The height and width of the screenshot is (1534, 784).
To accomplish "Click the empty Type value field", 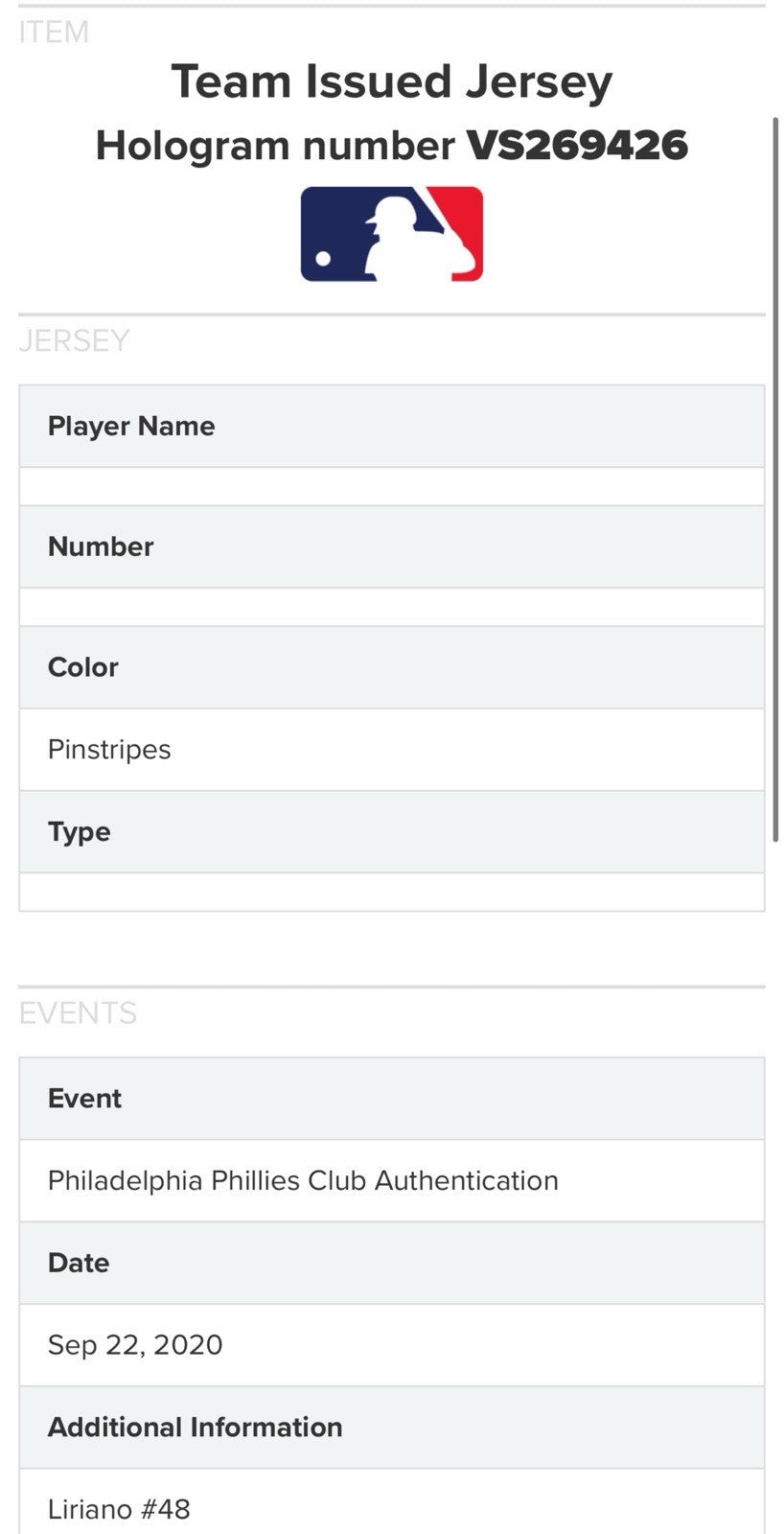I will tap(391, 893).
